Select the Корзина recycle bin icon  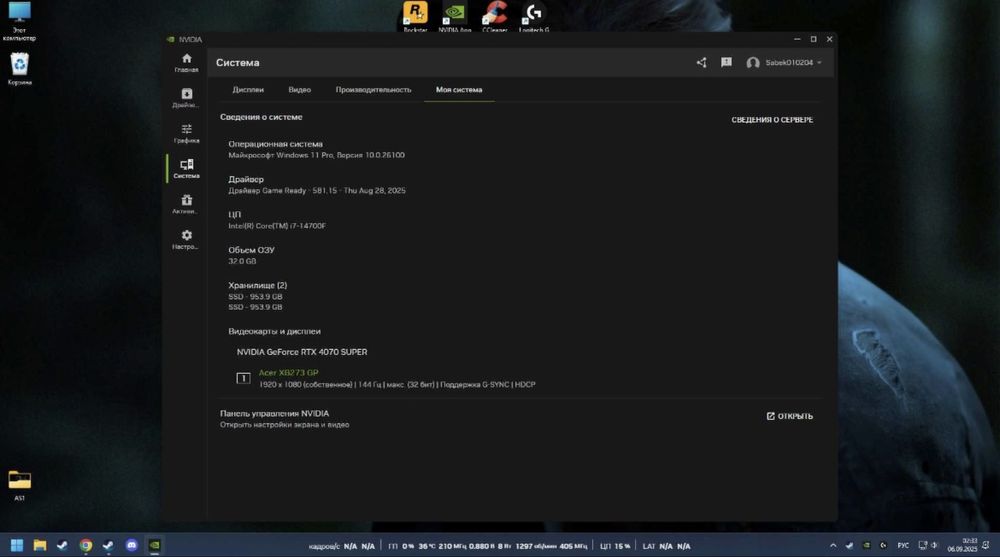[x=19, y=69]
